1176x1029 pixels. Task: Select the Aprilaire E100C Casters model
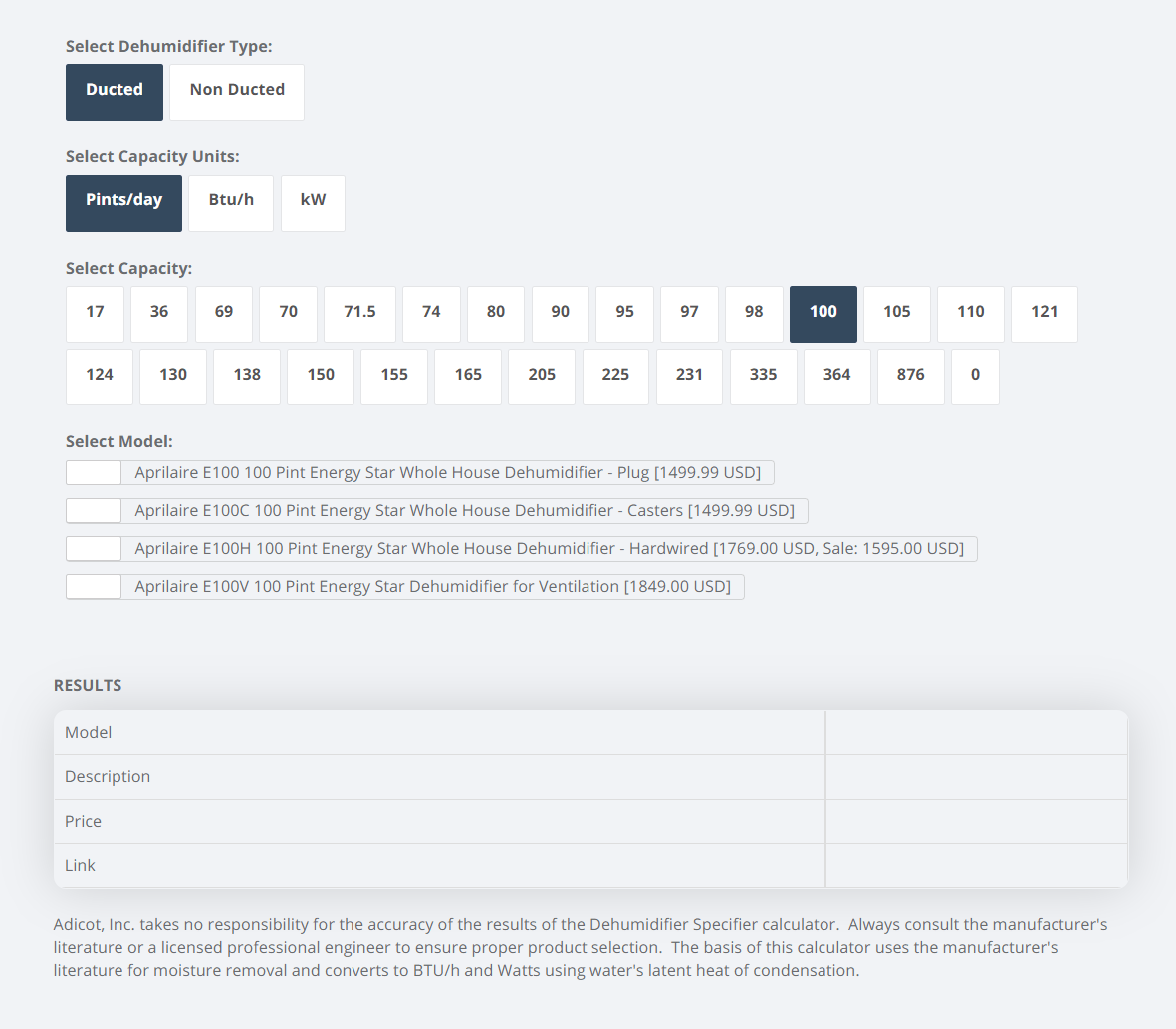pyautogui.click(x=94, y=510)
